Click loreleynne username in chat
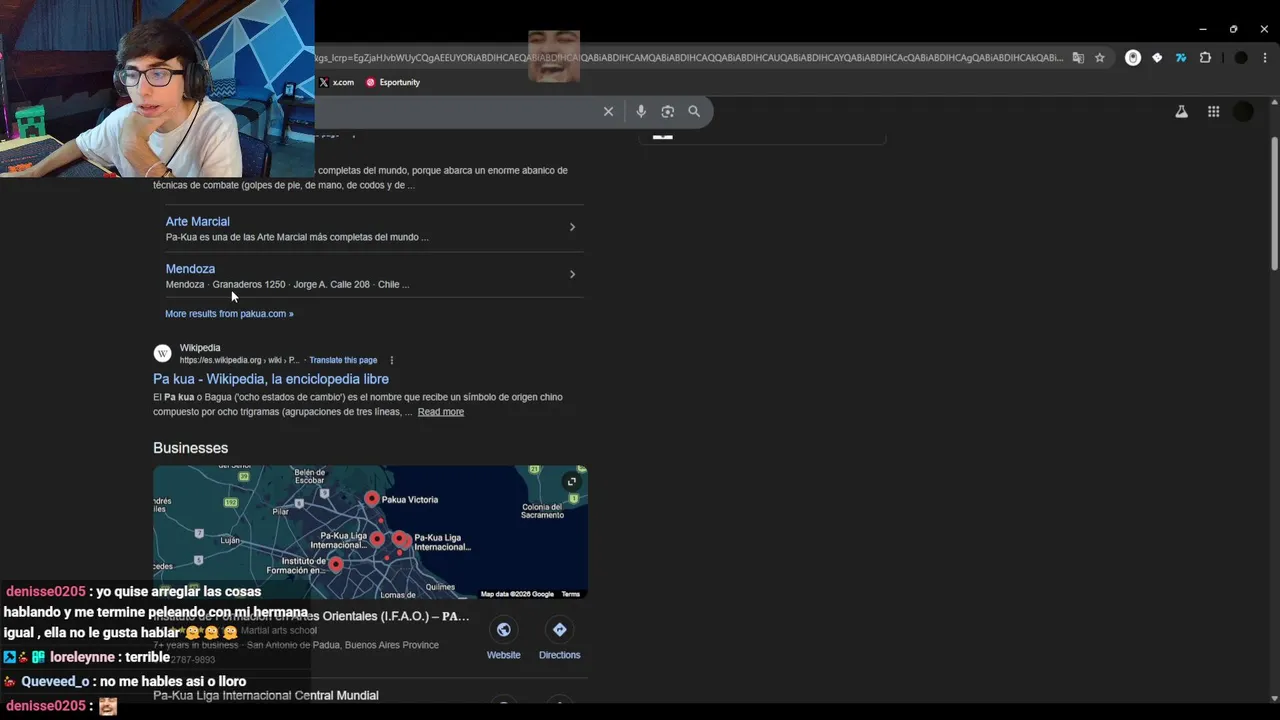 82,657
